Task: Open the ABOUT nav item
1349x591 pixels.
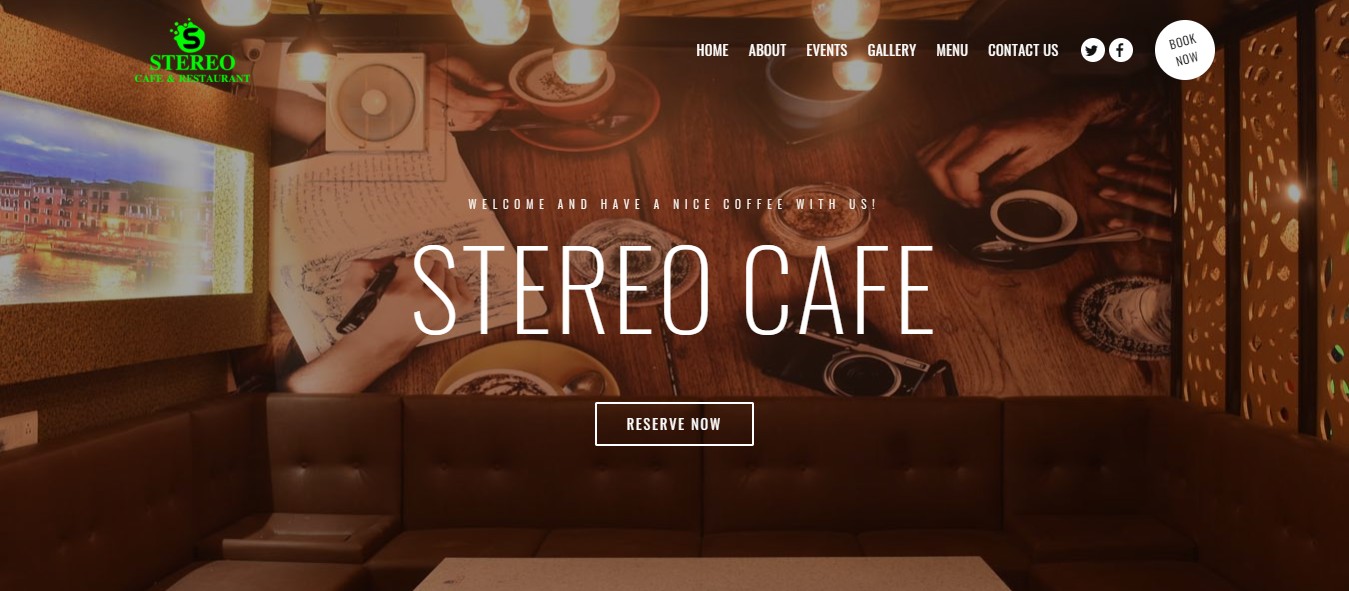Action: coord(767,50)
